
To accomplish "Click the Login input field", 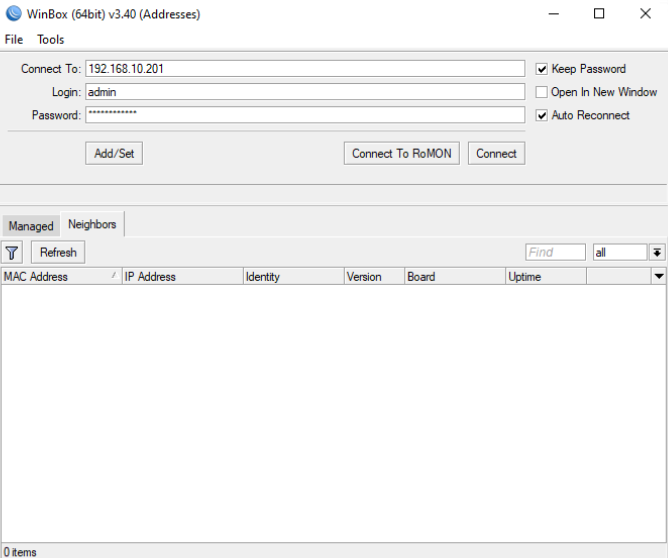I will coord(305,92).
